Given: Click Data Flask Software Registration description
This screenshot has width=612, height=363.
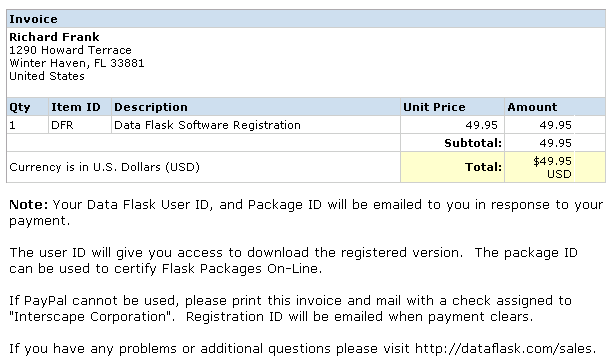Looking at the screenshot, I should pos(207,125).
